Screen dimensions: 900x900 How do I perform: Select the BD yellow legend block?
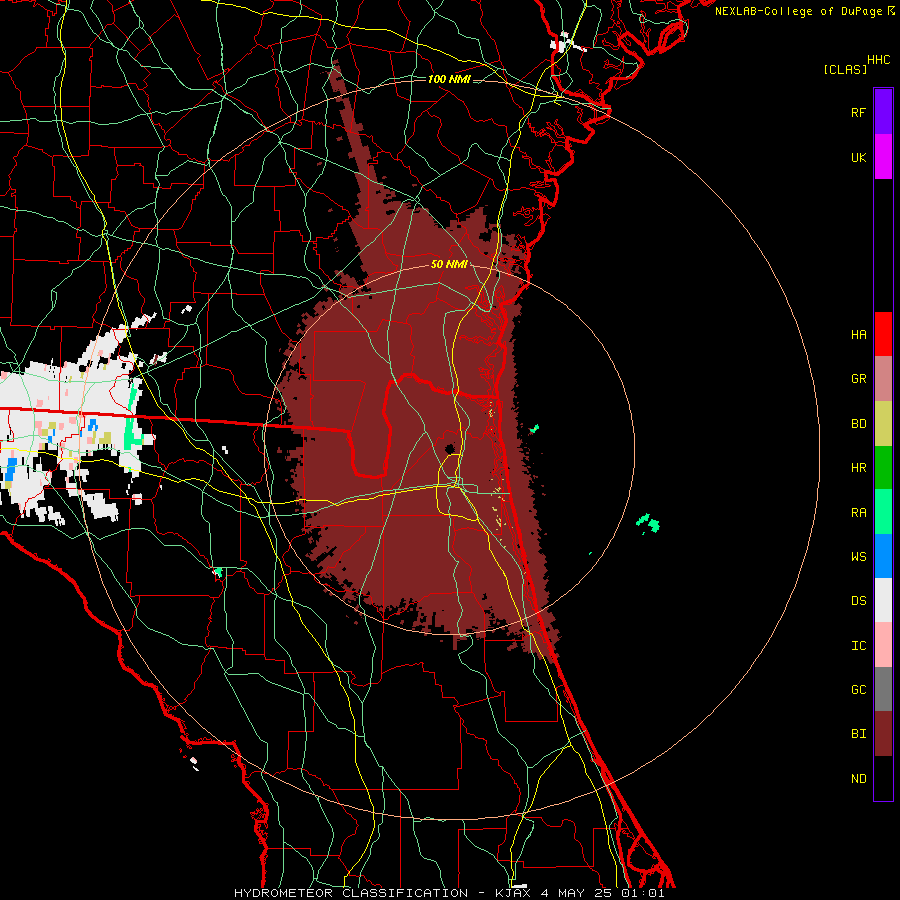point(883,424)
